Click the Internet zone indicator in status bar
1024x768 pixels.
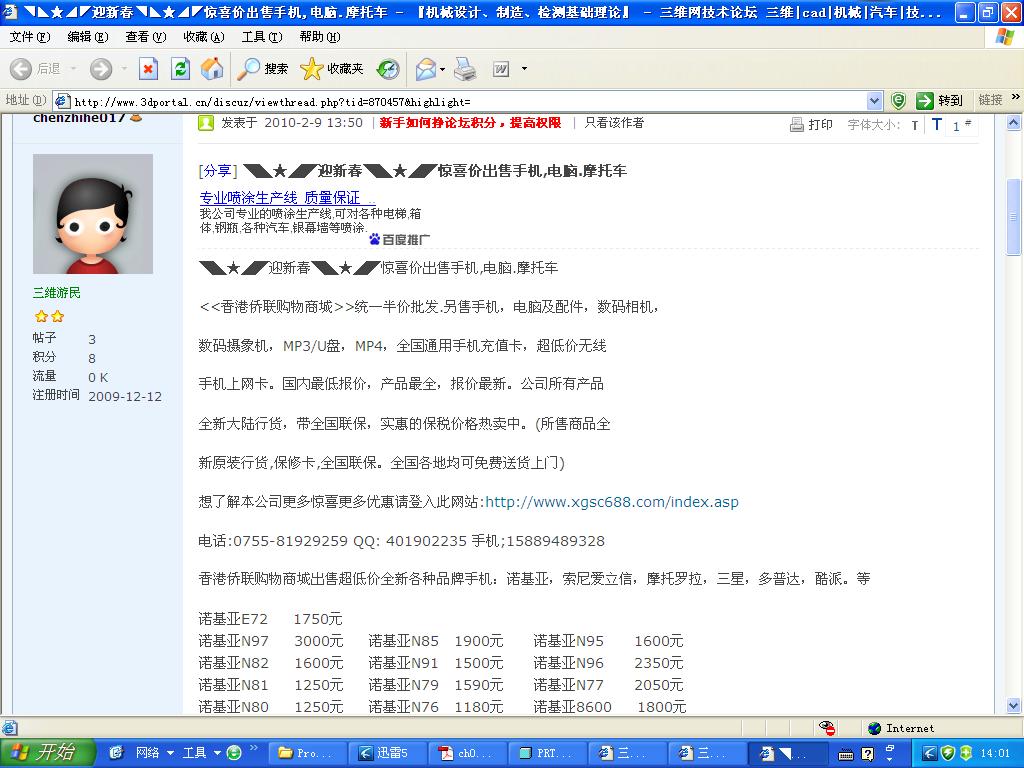pos(901,728)
